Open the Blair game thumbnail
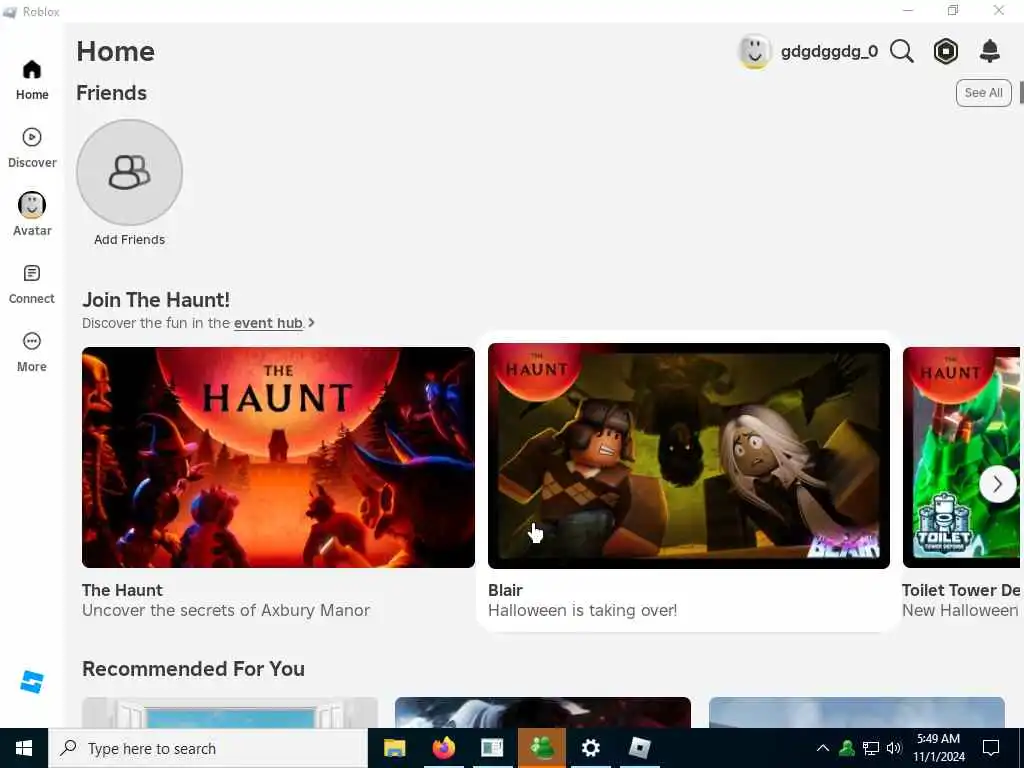Screen dimensions: 1024x768 (689, 456)
